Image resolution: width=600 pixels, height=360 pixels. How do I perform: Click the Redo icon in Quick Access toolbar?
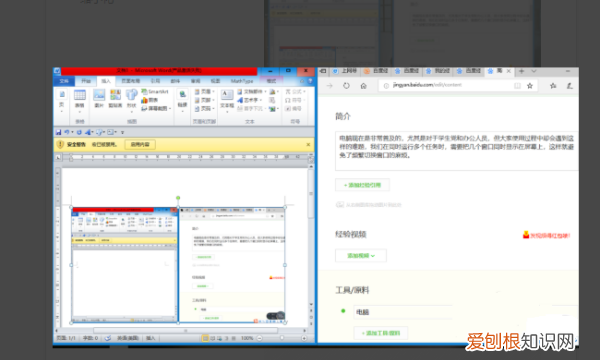coord(79,132)
